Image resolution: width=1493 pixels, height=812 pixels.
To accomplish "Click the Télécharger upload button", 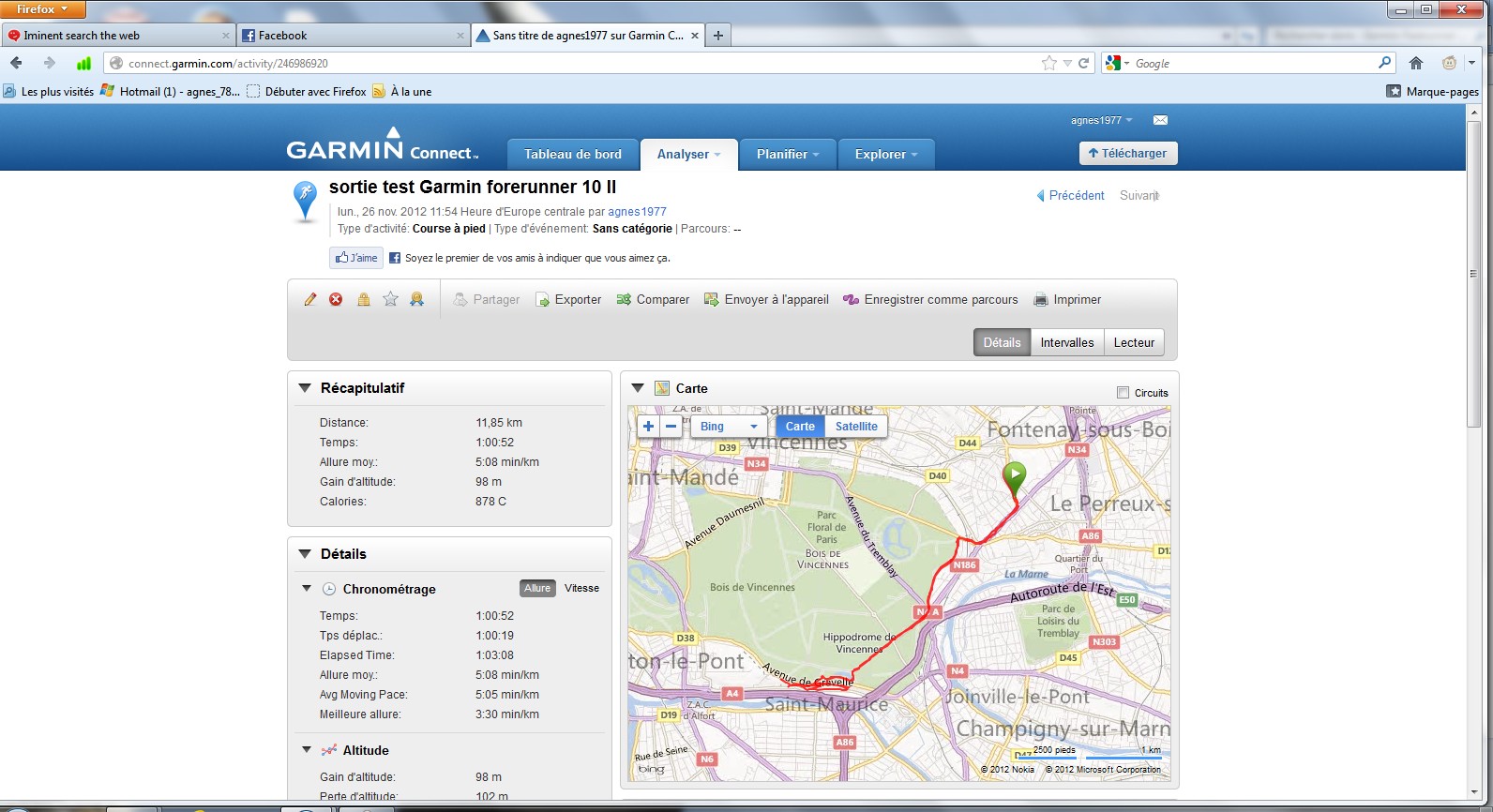I will point(1128,153).
